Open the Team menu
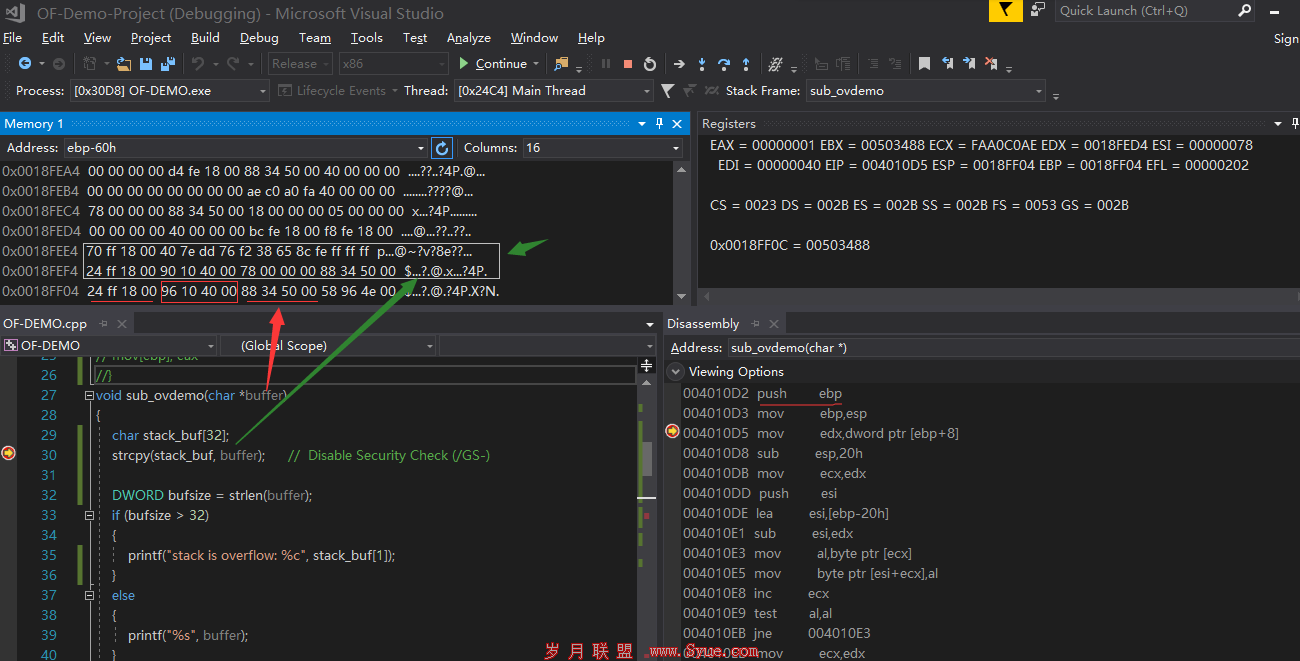The height and width of the screenshot is (661, 1300). 315,38
